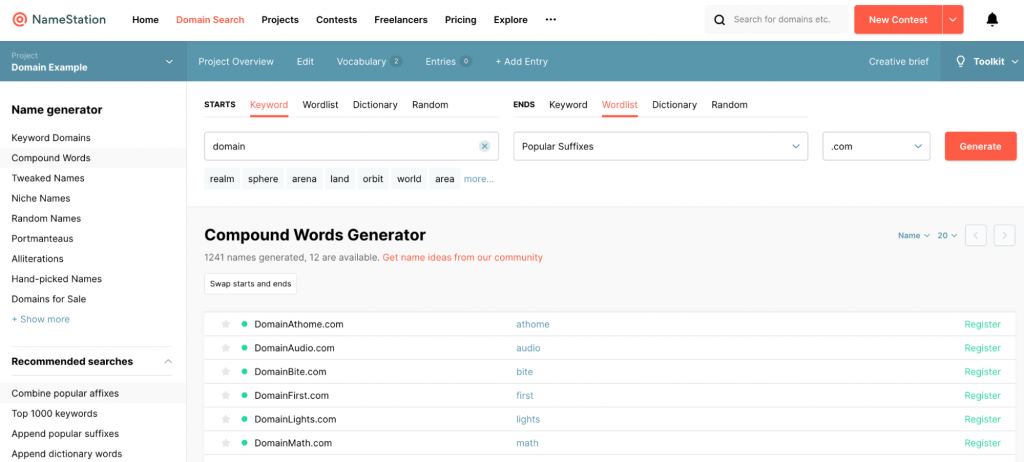Star DomainLights.com as favorite
Image resolution: width=1024 pixels, height=462 pixels.
[x=226, y=419]
